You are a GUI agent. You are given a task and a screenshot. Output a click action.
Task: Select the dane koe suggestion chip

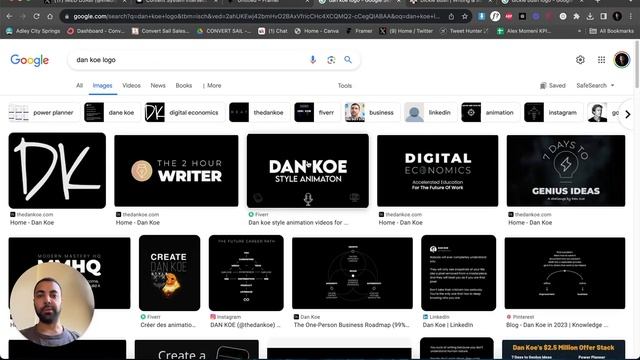point(111,112)
